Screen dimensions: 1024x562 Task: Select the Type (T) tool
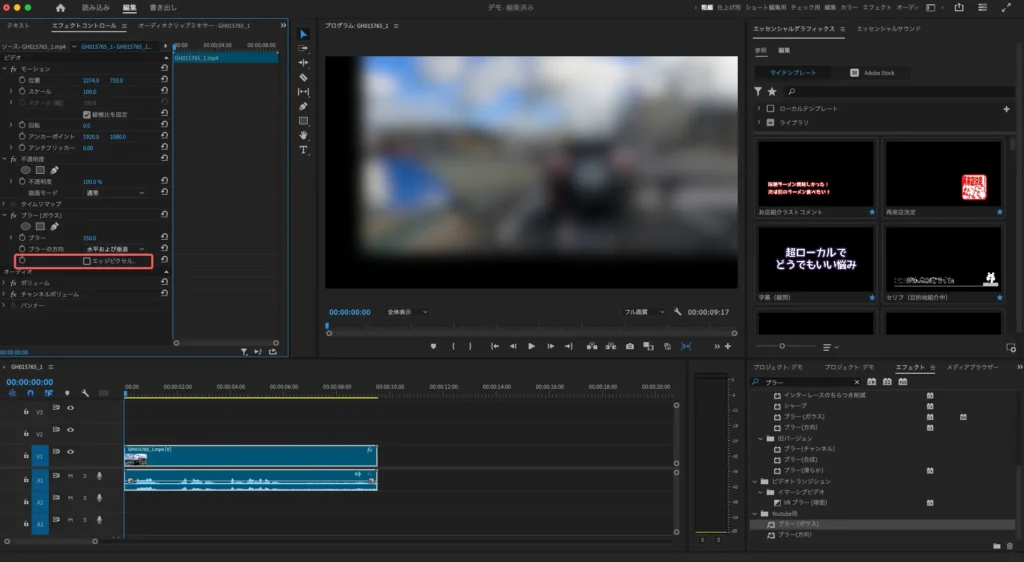(304, 149)
